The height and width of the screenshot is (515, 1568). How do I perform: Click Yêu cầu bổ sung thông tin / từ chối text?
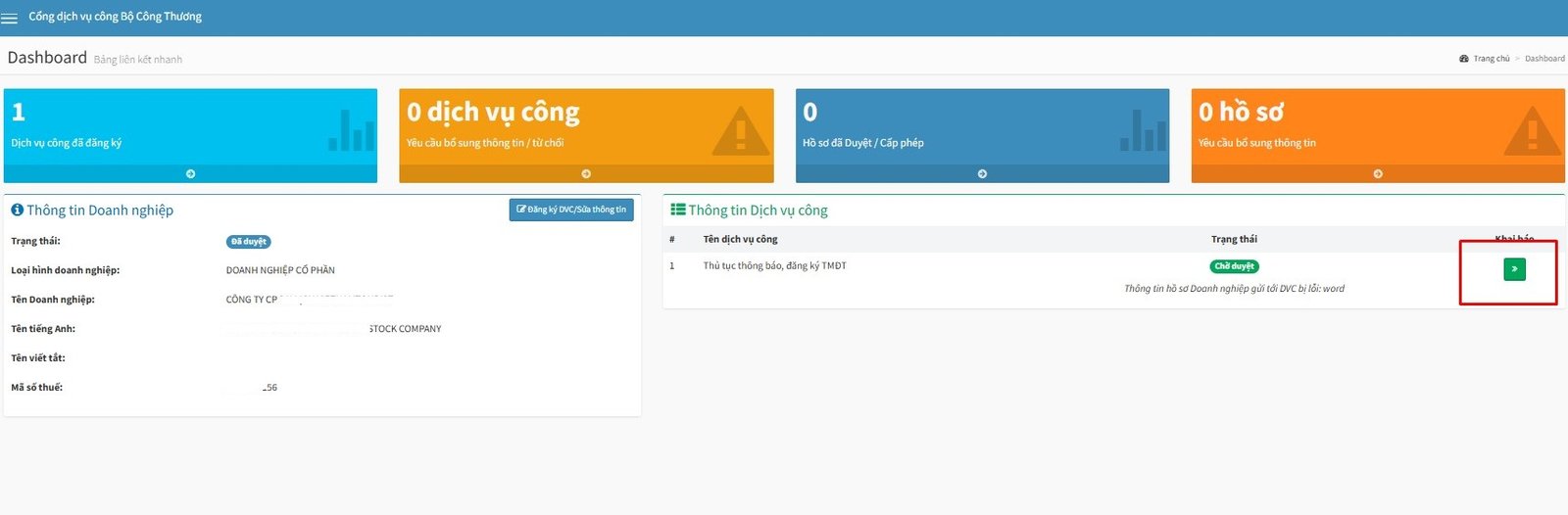tap(485, 143)
